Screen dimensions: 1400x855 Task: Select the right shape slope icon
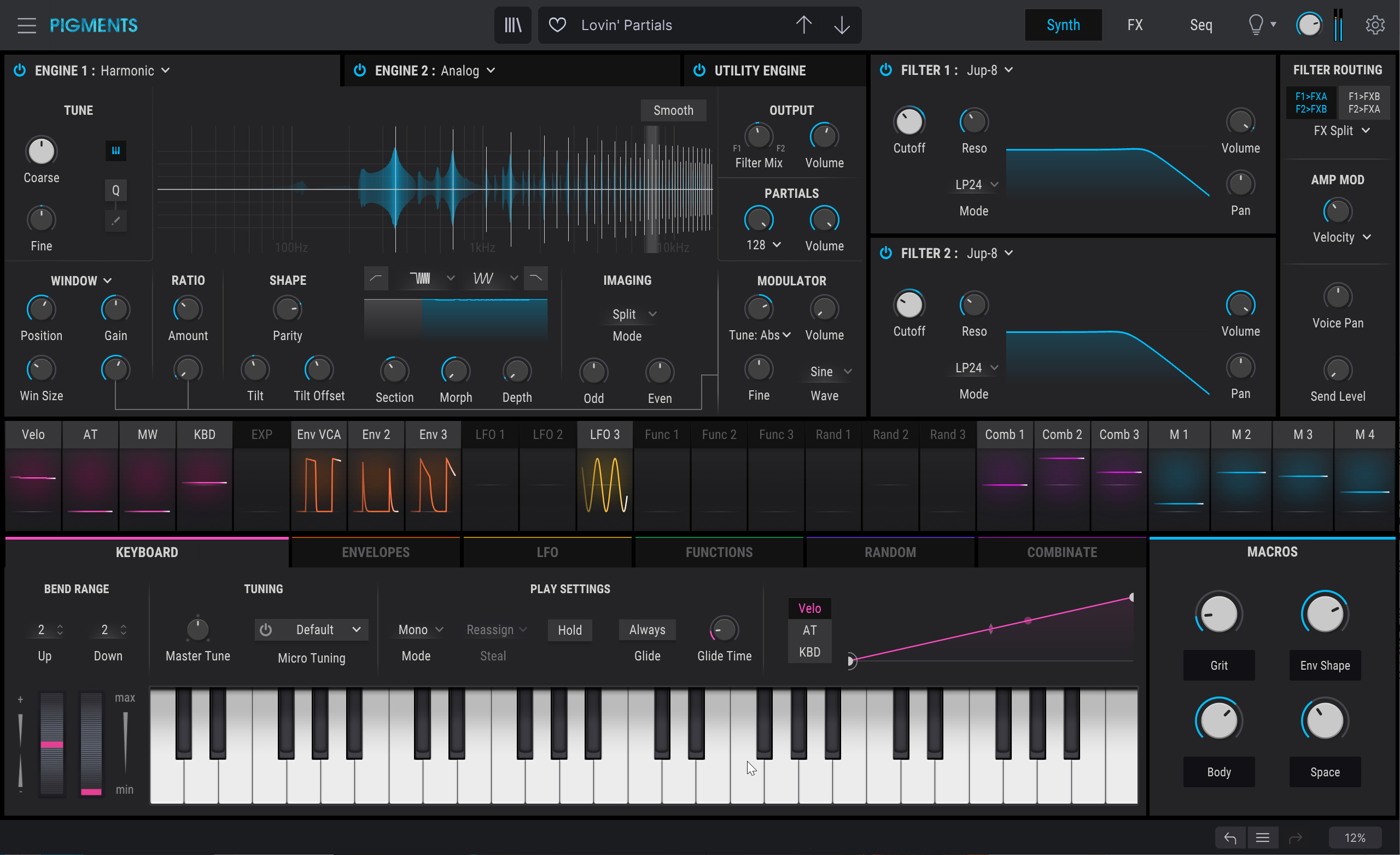pyautogui.click(x=535, y=278)
